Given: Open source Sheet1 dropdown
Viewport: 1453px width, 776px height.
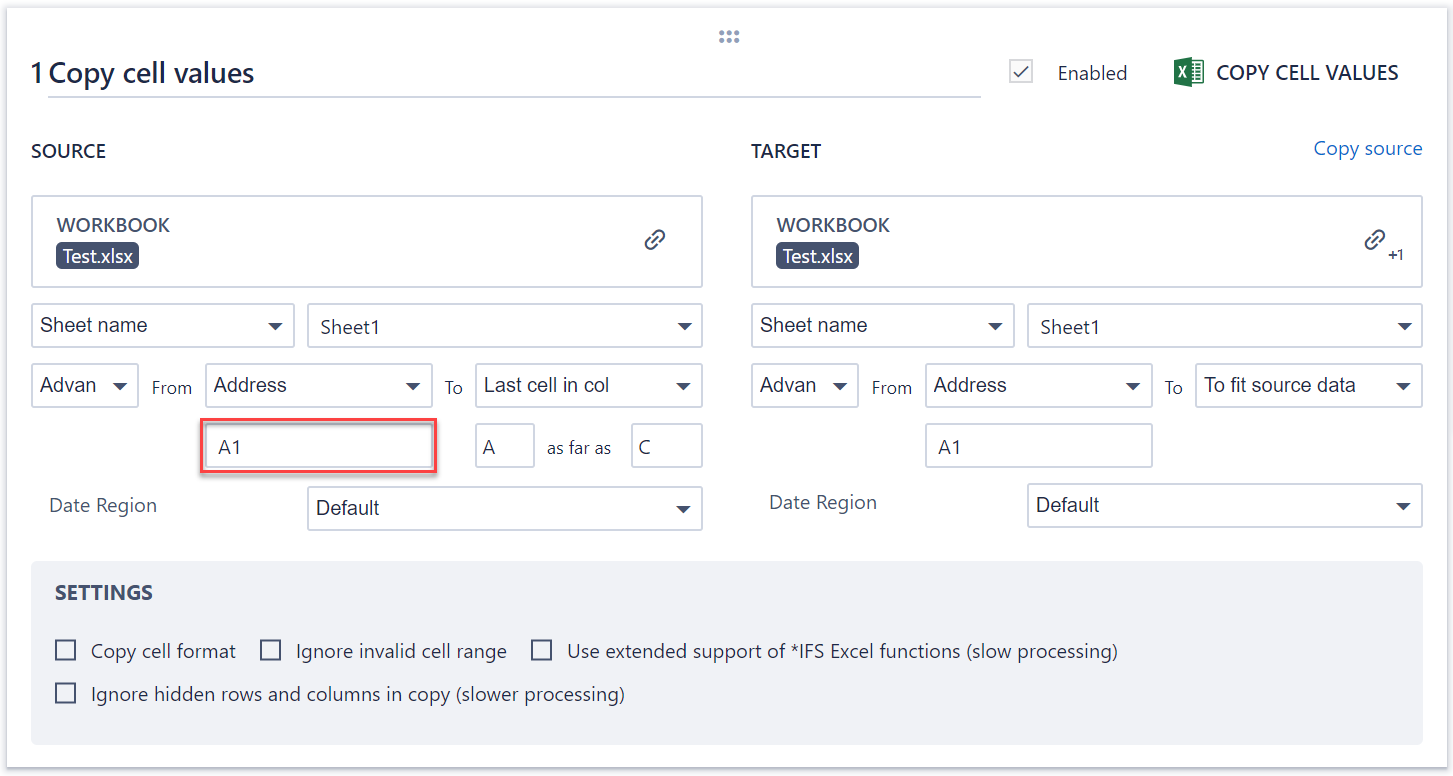Looking at the screenshot, I should coord(505,327).
